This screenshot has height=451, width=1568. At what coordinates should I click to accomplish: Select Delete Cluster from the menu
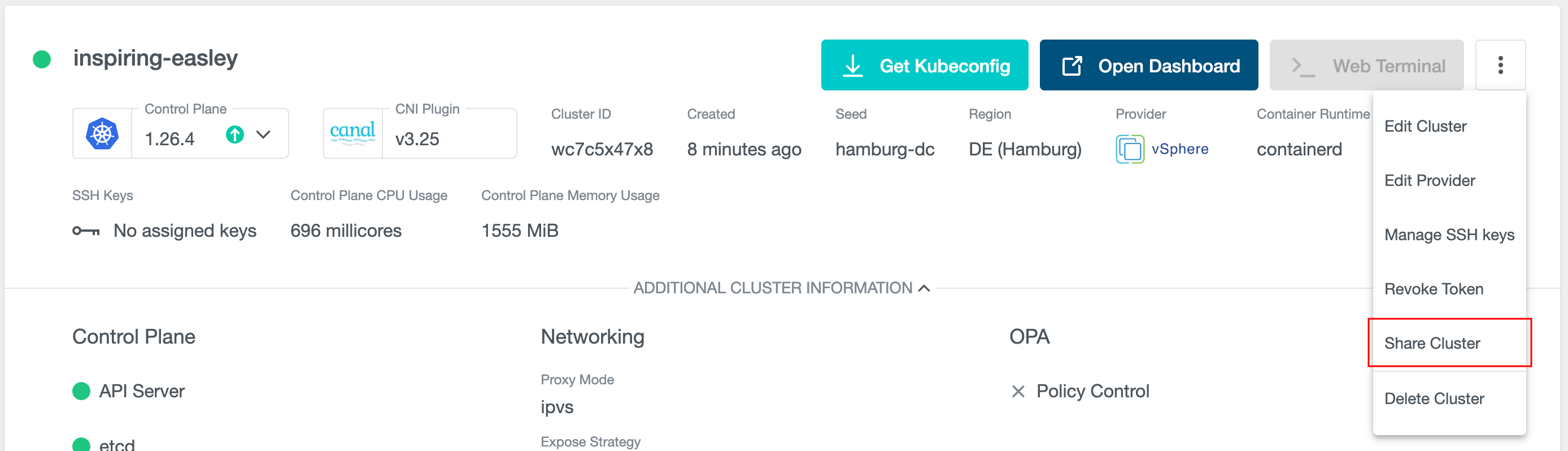pos(1434,398)
